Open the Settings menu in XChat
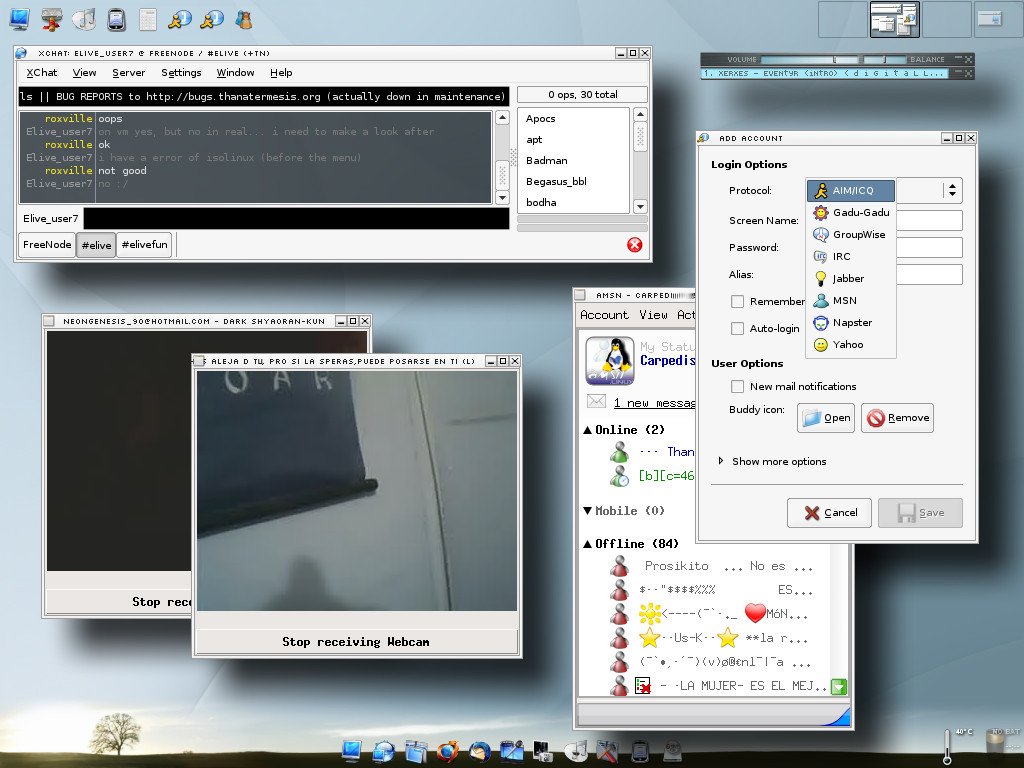The width and height of the screenshot is (1024, 768). coord(181,72)
